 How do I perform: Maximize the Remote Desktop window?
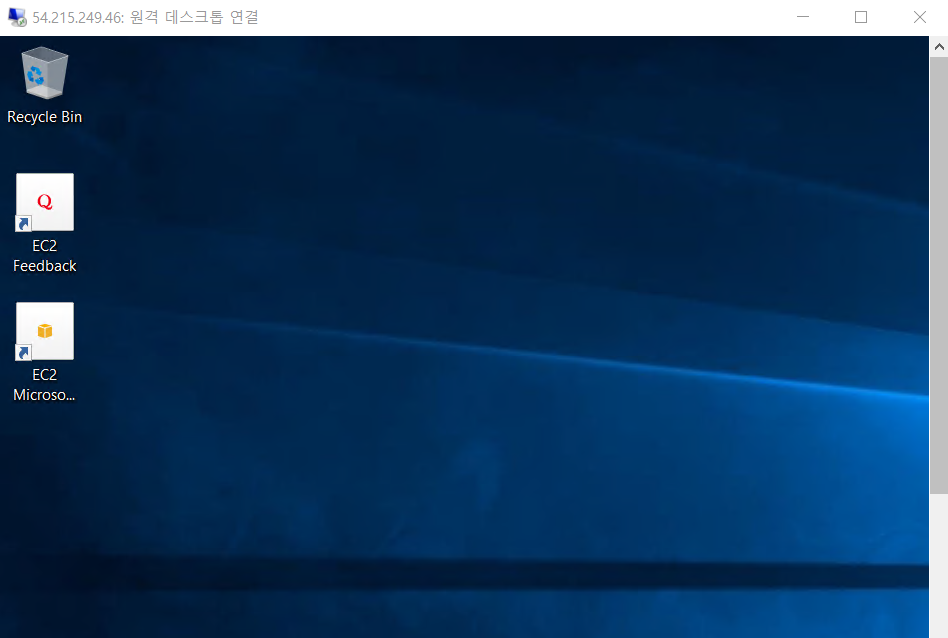point(861,17)
